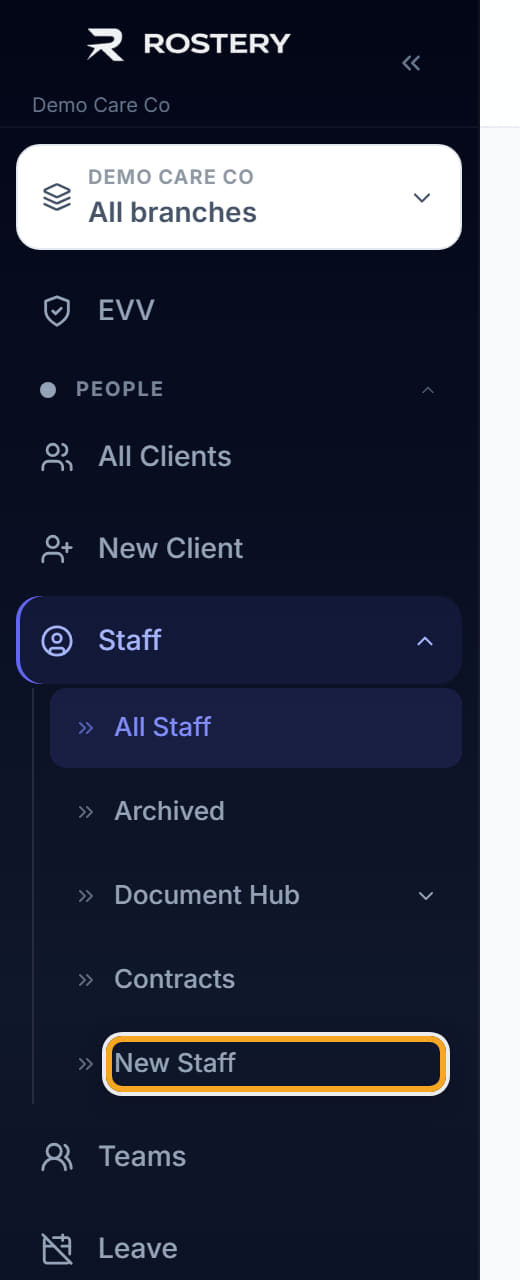Viewport: 520px width, 1280px height.
Task: Open the Archived staff list
Action: [x=169, y=811]
